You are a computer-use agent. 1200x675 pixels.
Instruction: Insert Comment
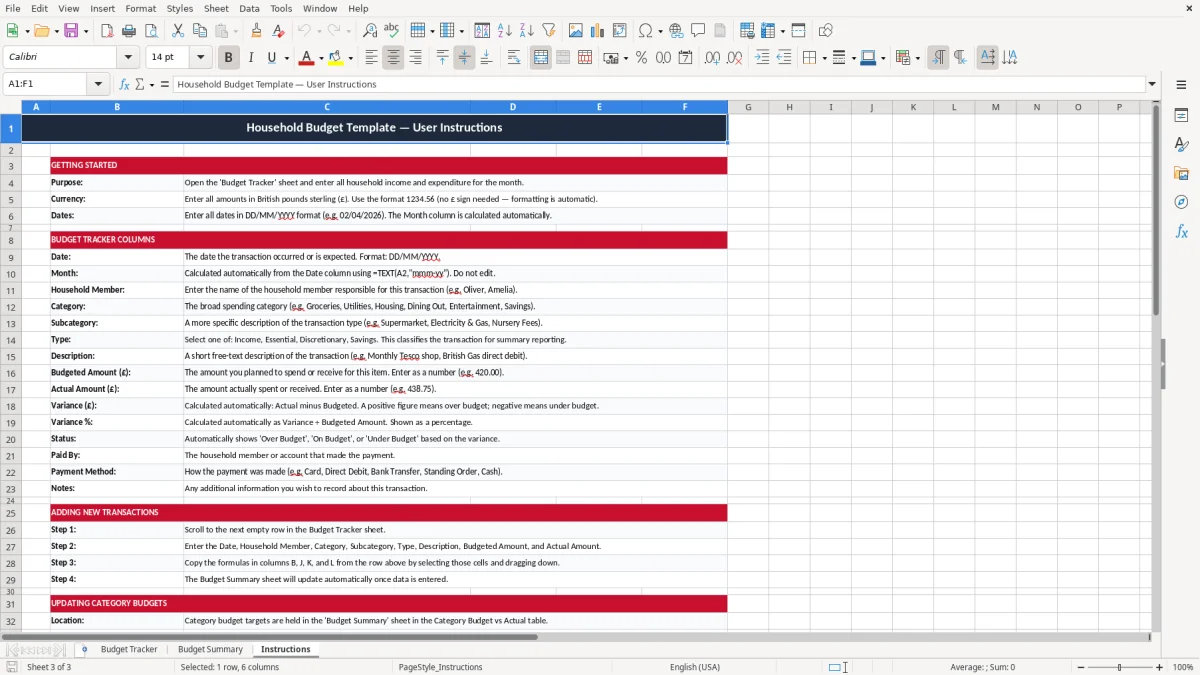pos(698,31)
